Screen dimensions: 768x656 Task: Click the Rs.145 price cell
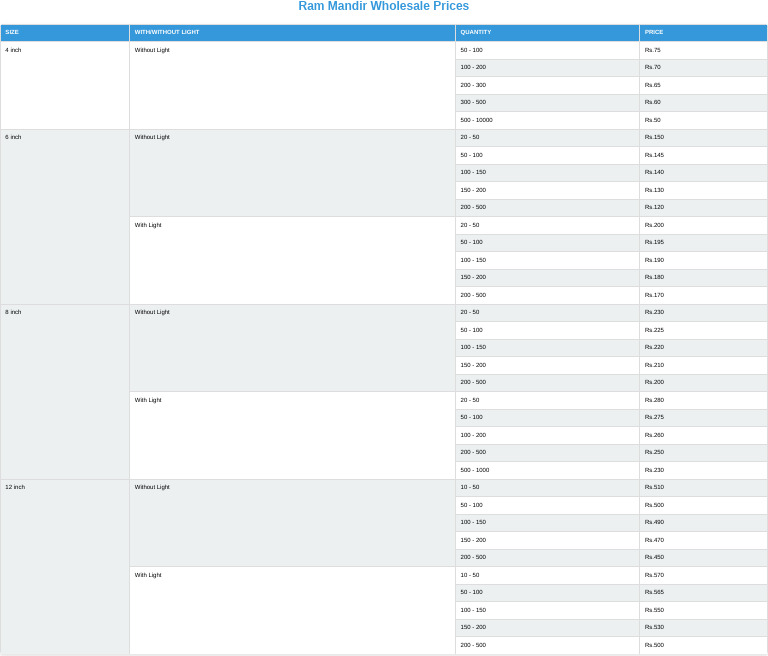tap(703, 155)
